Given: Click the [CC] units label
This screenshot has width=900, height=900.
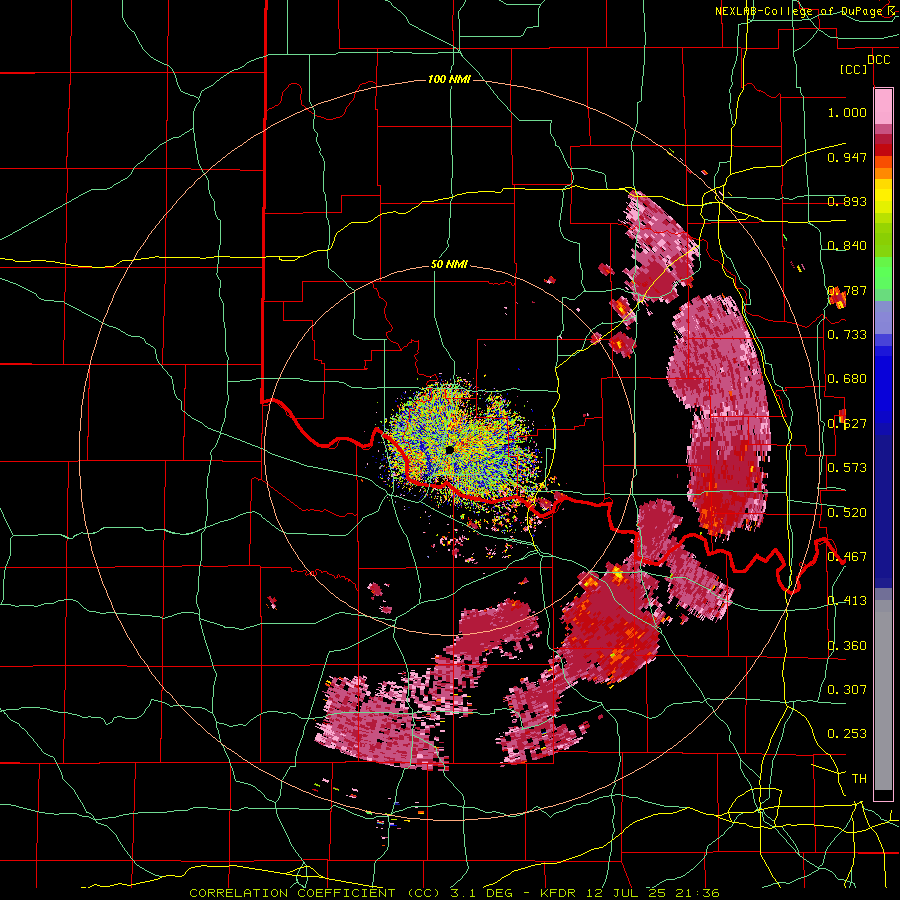Looking at the screenshot, I should pos(854,69).
